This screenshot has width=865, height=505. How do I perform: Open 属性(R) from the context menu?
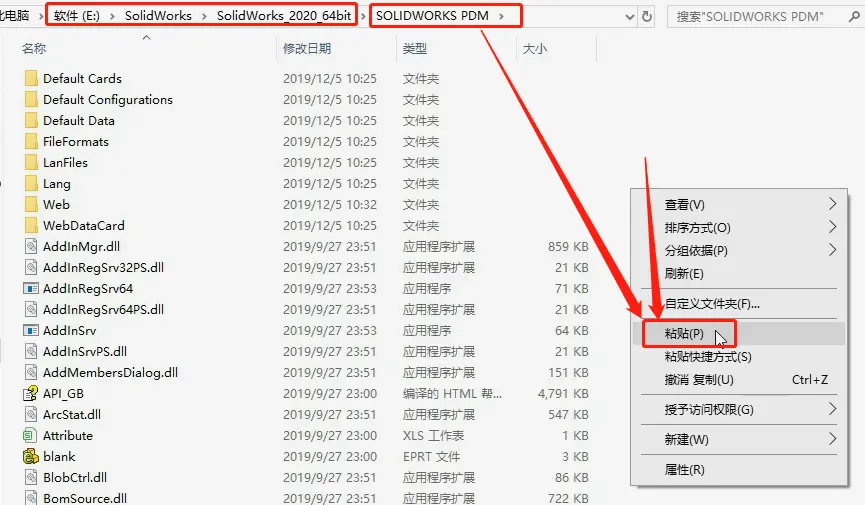pos(739,470)
